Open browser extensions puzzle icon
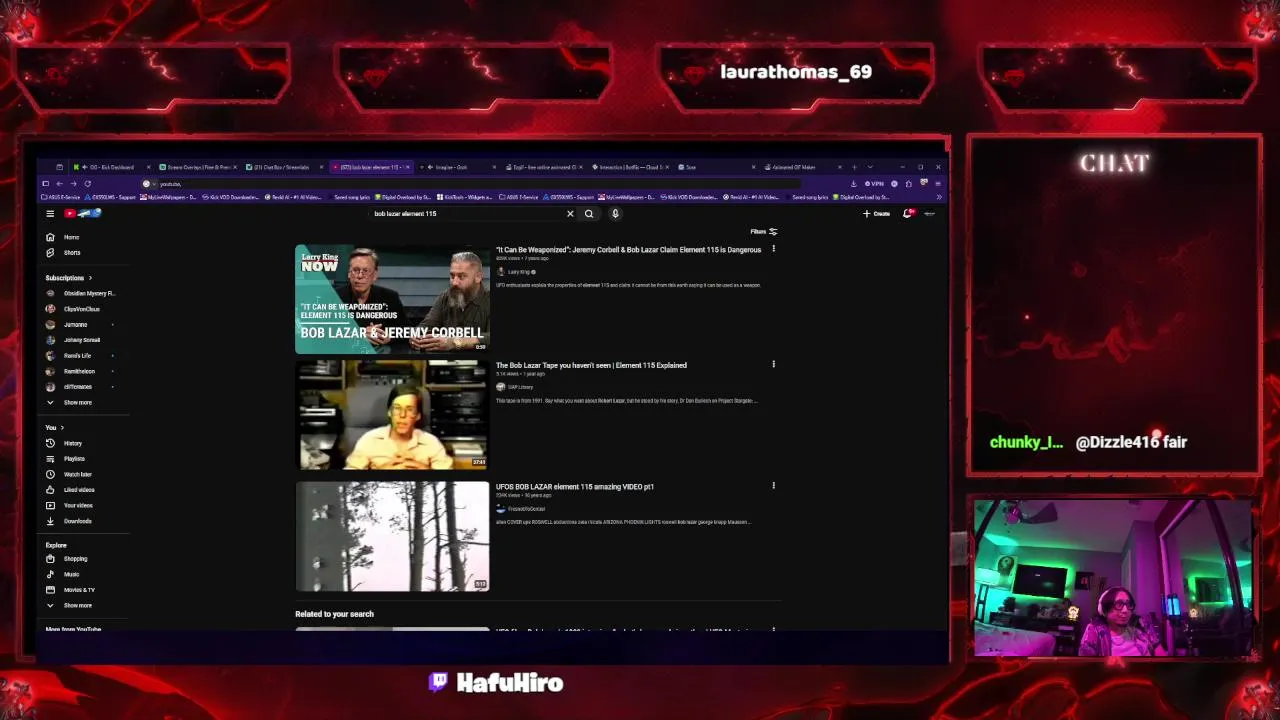Image resolution: width=1280 pixels, height=720 pixels. pyautogui.click(x=909, y=183)
